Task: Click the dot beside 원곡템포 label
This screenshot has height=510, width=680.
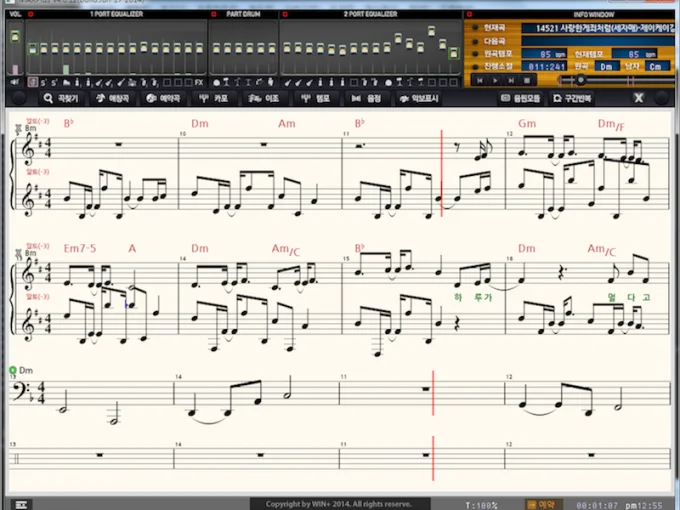Action: point(475,54)
